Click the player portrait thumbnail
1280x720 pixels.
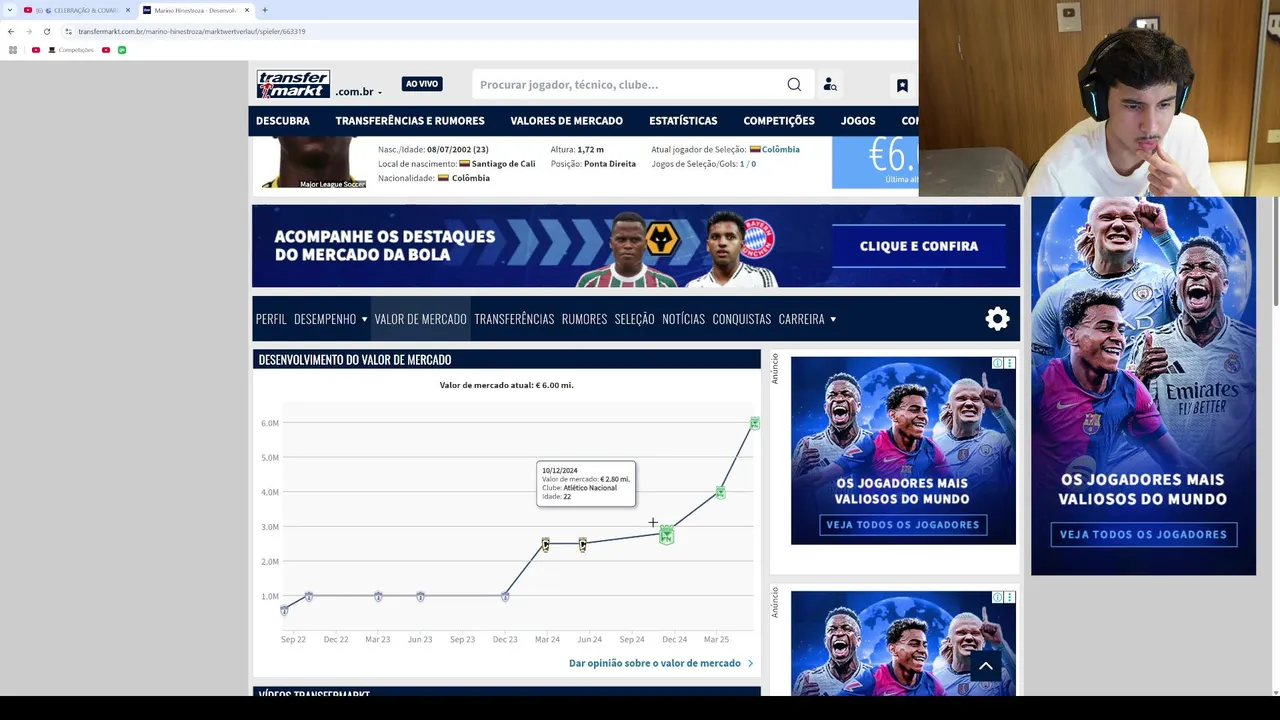coord(314,164)
